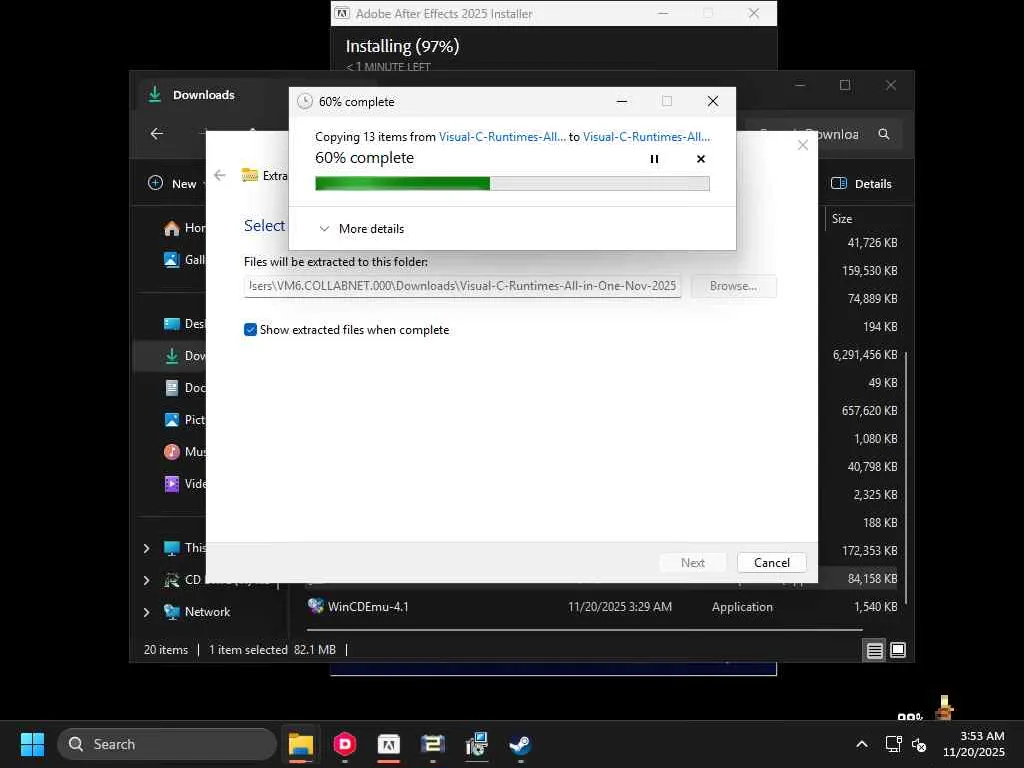This screenshot has height=768, width=1024.
Task: Expand the This PC tree node
Action: 146,548
